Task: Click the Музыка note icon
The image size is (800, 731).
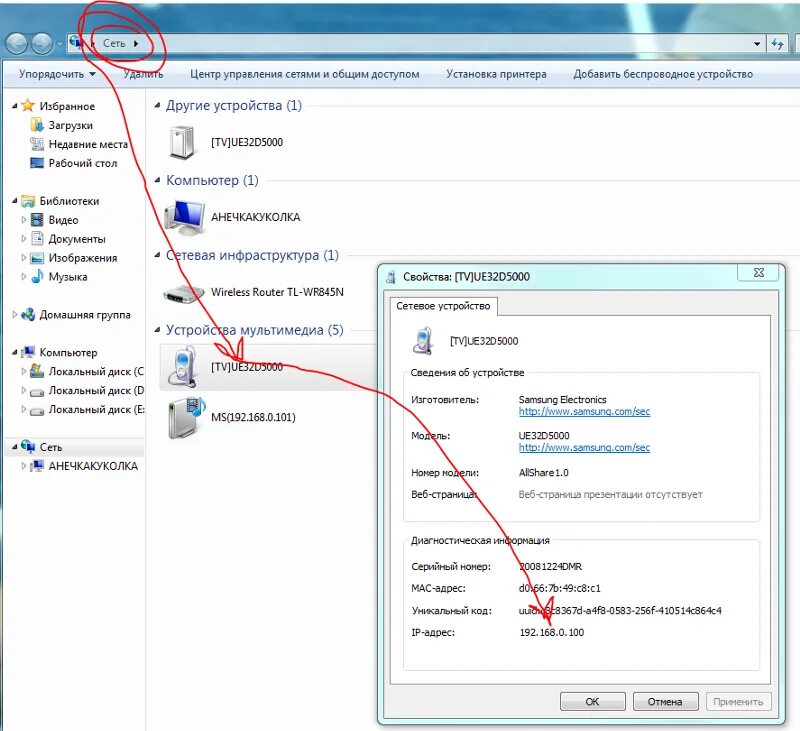Action: coord(37,276)
